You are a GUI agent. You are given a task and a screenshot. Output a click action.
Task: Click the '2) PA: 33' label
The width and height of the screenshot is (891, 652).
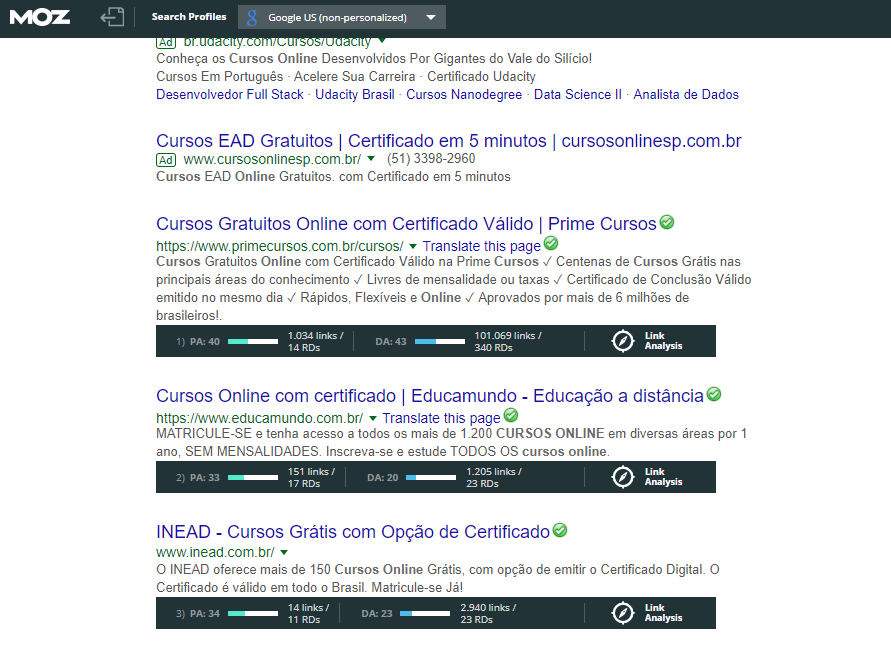[x=198, y=477]
